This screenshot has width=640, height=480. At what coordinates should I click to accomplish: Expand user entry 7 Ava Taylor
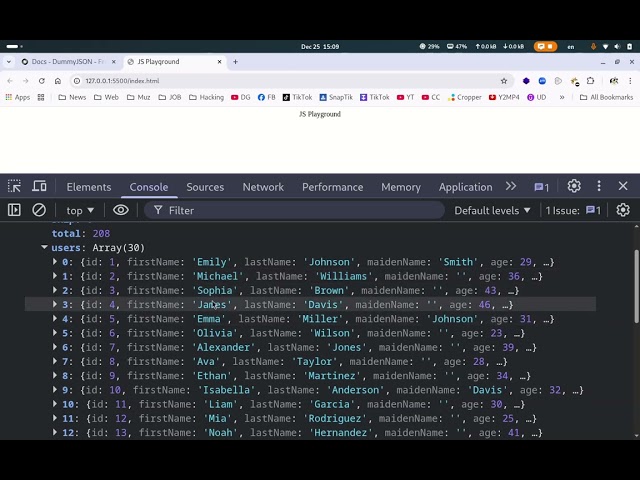tap(55, 362)
